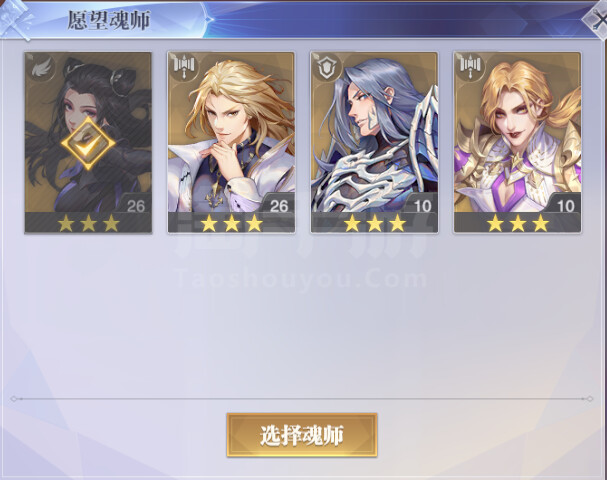Click the three-star rating under golden-armored woman card
Image resolution: width=607 pixels, height=480 pixels.
pos(518,223)
